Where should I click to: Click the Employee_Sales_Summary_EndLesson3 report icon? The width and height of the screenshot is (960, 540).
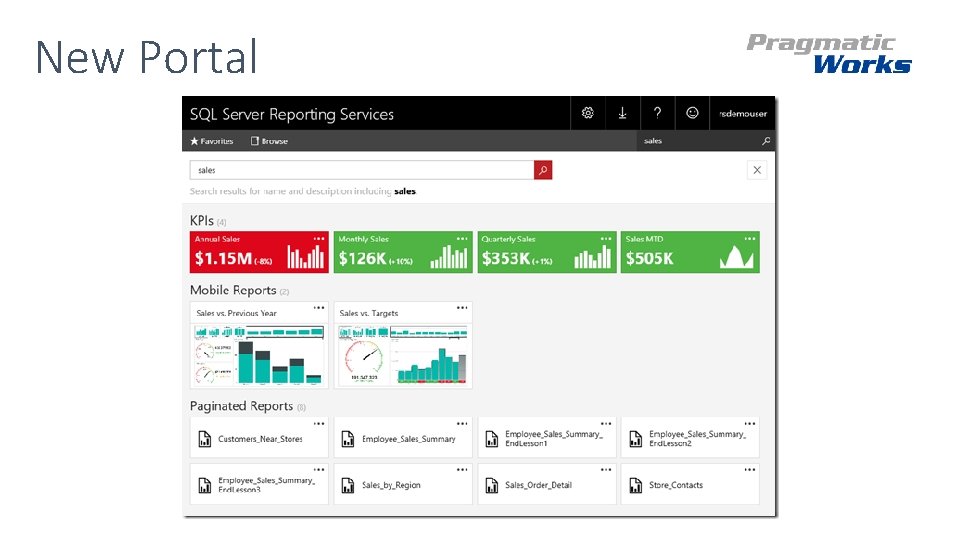click(x=204, y=486)
